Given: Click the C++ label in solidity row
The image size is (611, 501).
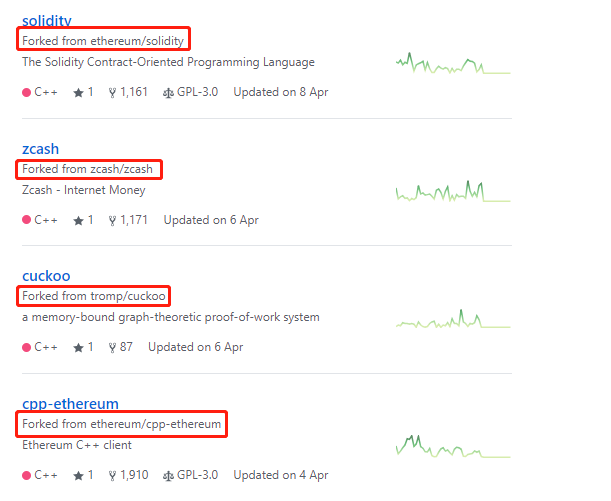Looking at the screenshot, I should (x=46, y=92).
